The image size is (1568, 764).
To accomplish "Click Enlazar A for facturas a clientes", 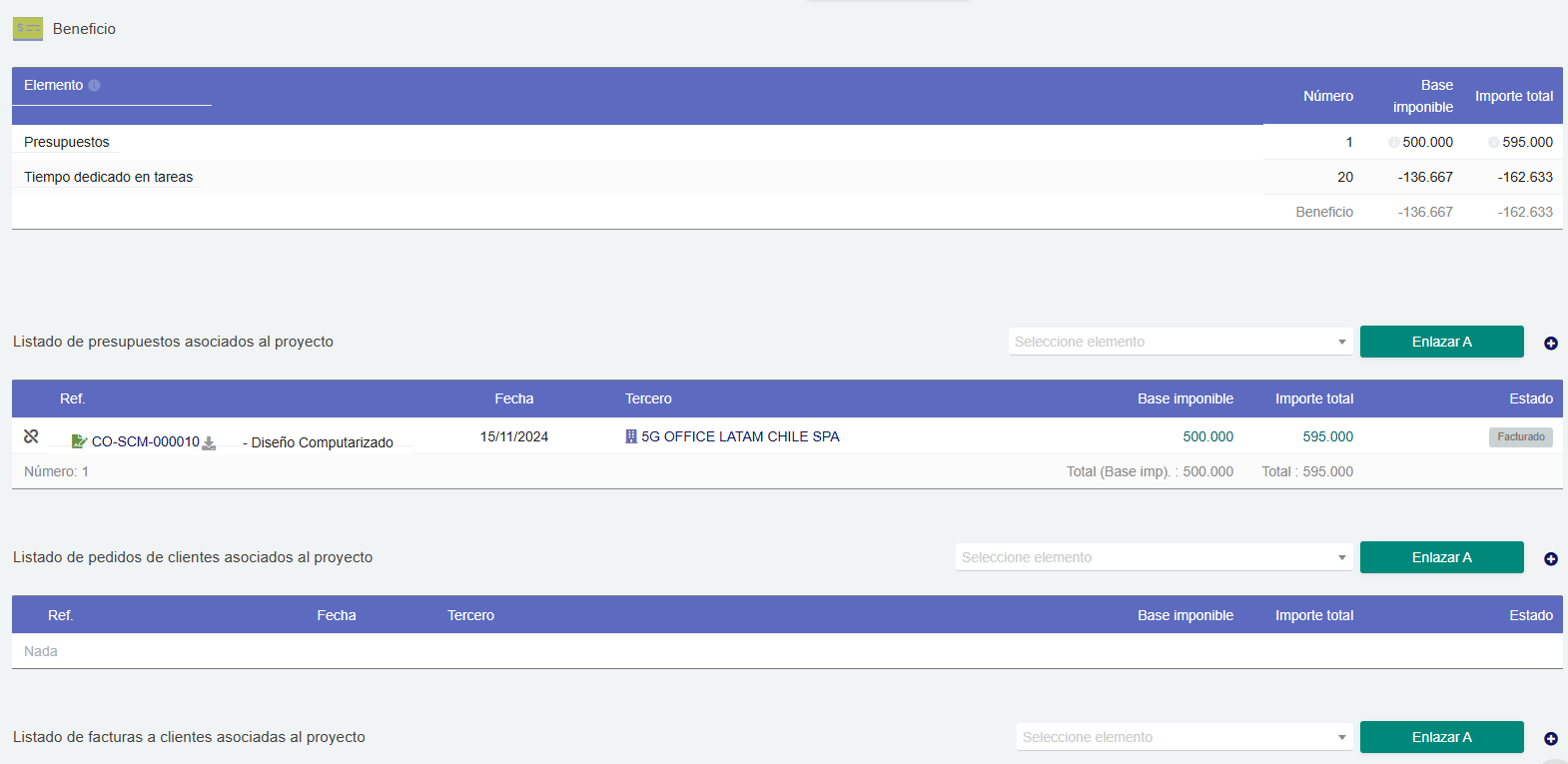I will [x=1442, y=737].
